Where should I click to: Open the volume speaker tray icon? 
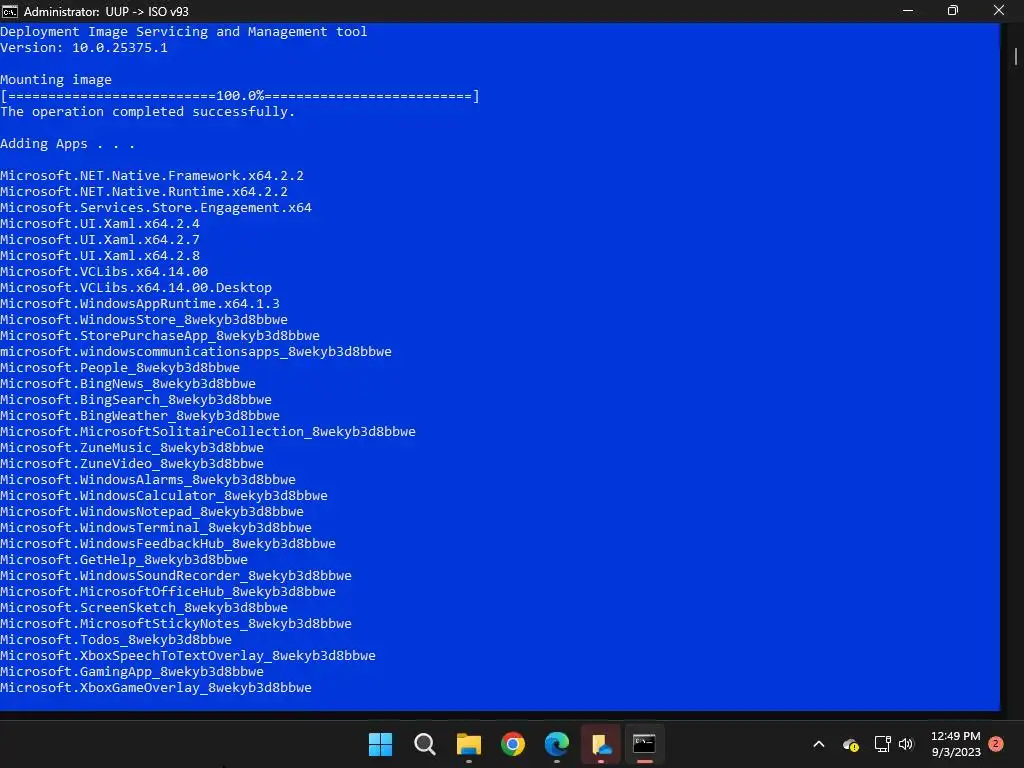906,744
